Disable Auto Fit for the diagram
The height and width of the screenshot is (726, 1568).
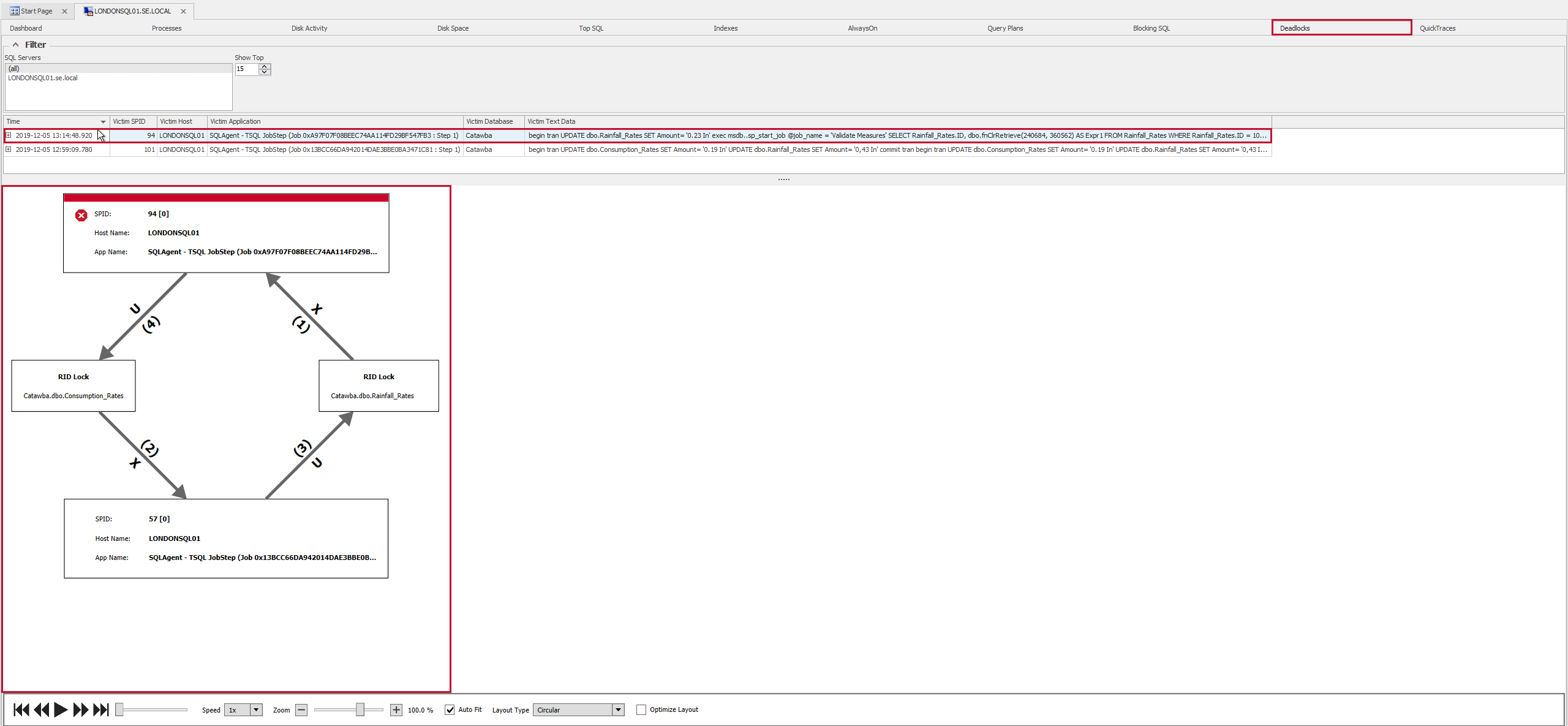click(x=450, y=709)
